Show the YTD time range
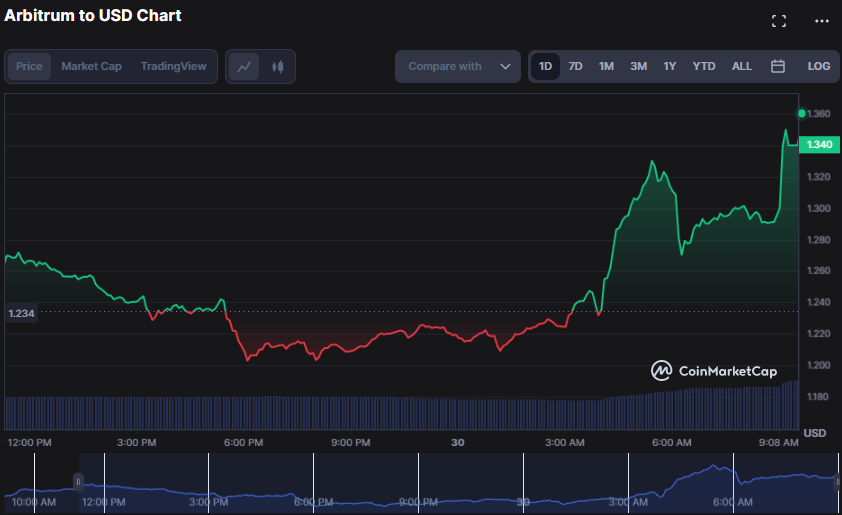This screenshot has height=515, width=842. pyautogui.click(x=704, y=67)
